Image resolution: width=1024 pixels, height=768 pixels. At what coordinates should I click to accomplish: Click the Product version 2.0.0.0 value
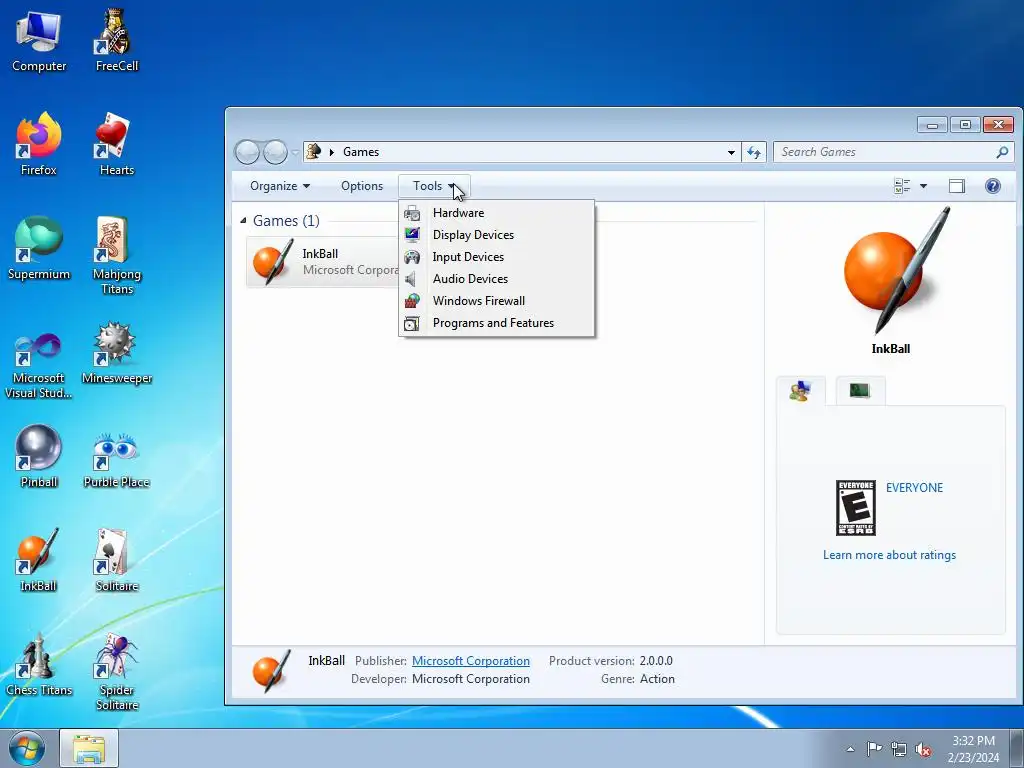click(x=656, y=661)
